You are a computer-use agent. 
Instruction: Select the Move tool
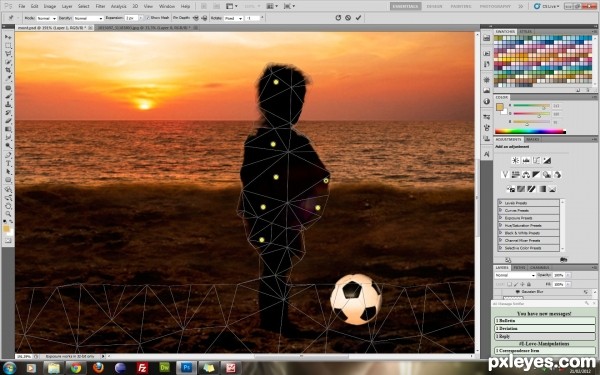[8, 37]
